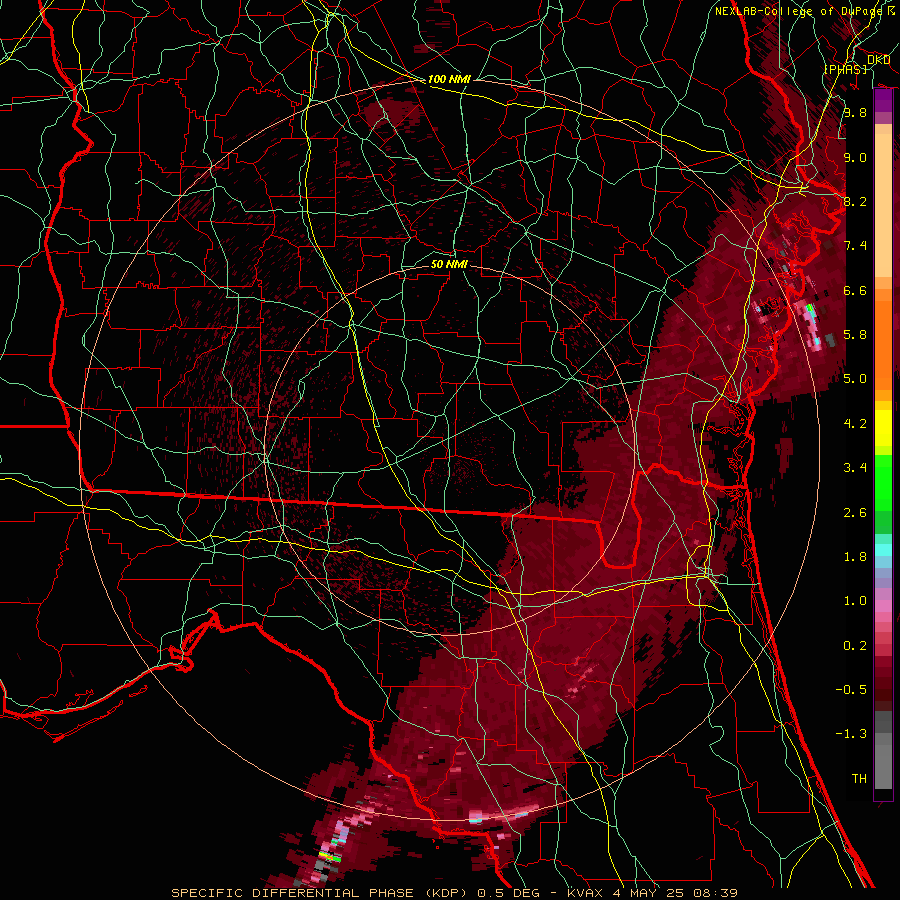The image size is (900, 900).
Task: Click the -1.3 value on color scale
Action: [851, 734]
